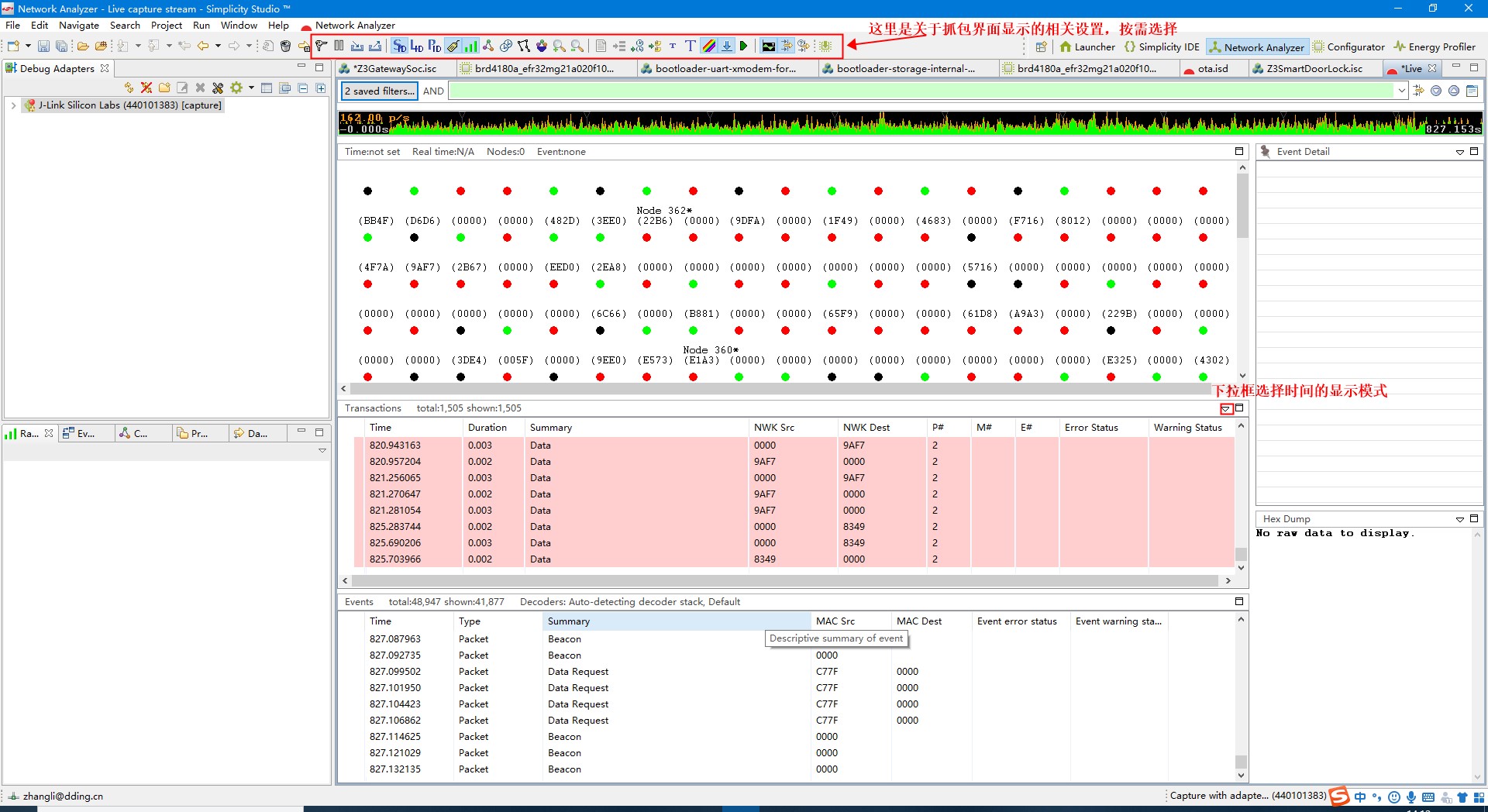The height and width of the screenshot is (812, 1488).
Task: Open the Navigate menu
Action: tap(78, 26)
